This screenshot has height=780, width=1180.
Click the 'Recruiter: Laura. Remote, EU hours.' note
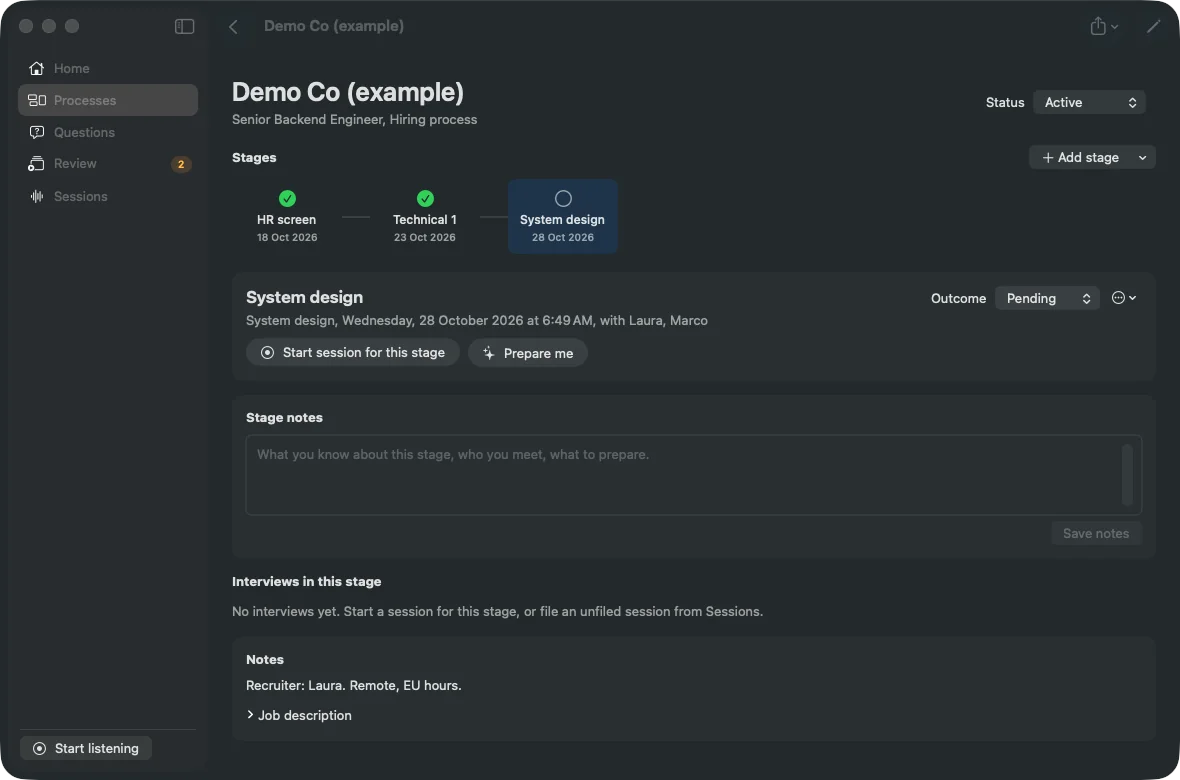[x=354, y=685]
